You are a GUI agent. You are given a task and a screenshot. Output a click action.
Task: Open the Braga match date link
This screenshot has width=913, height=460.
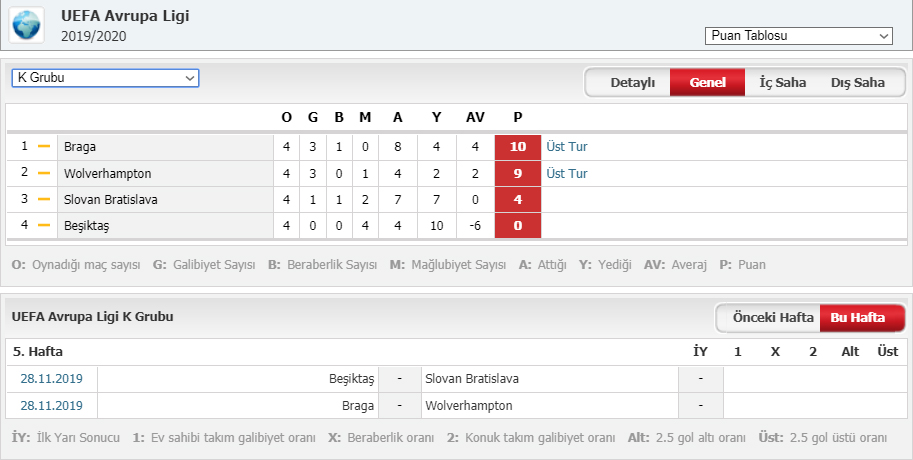pyautogui.click(x=51, y=405)
